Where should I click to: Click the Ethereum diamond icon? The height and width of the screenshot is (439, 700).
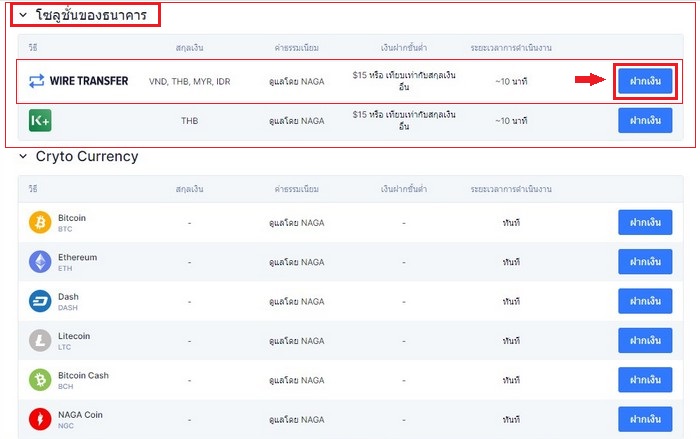point(40,262)
